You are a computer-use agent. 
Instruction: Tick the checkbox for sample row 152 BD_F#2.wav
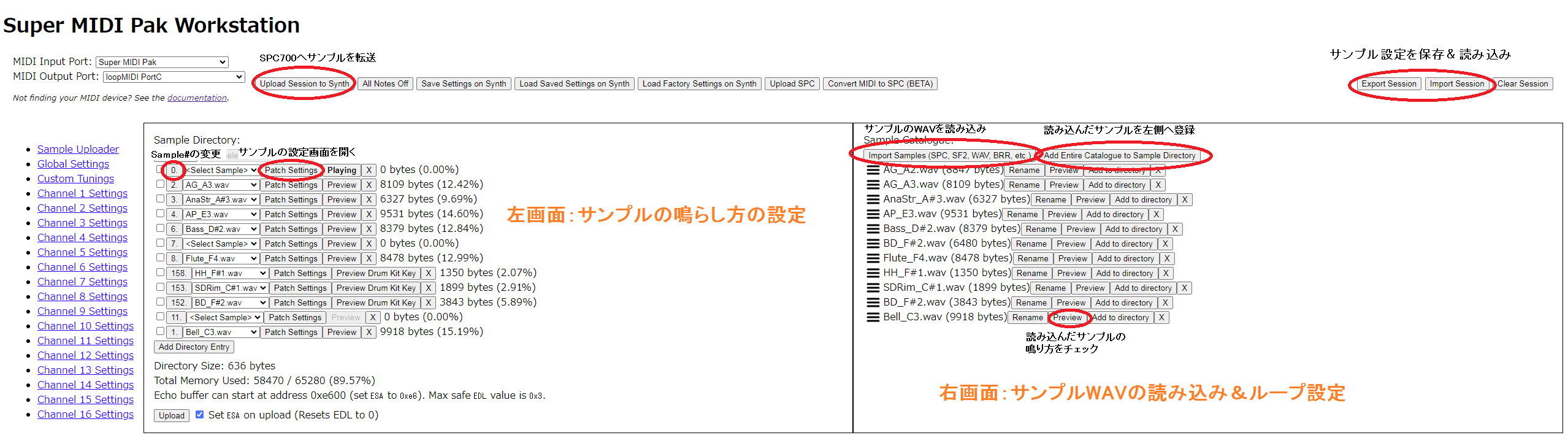[160, 301]
